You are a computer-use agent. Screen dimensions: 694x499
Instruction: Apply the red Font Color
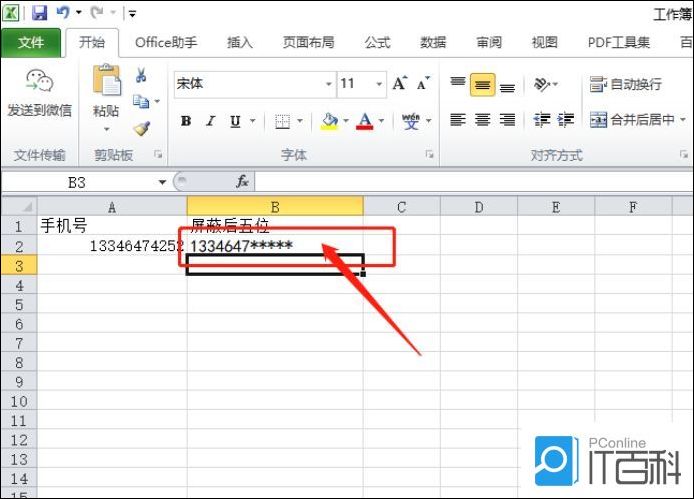pos(365,121)
